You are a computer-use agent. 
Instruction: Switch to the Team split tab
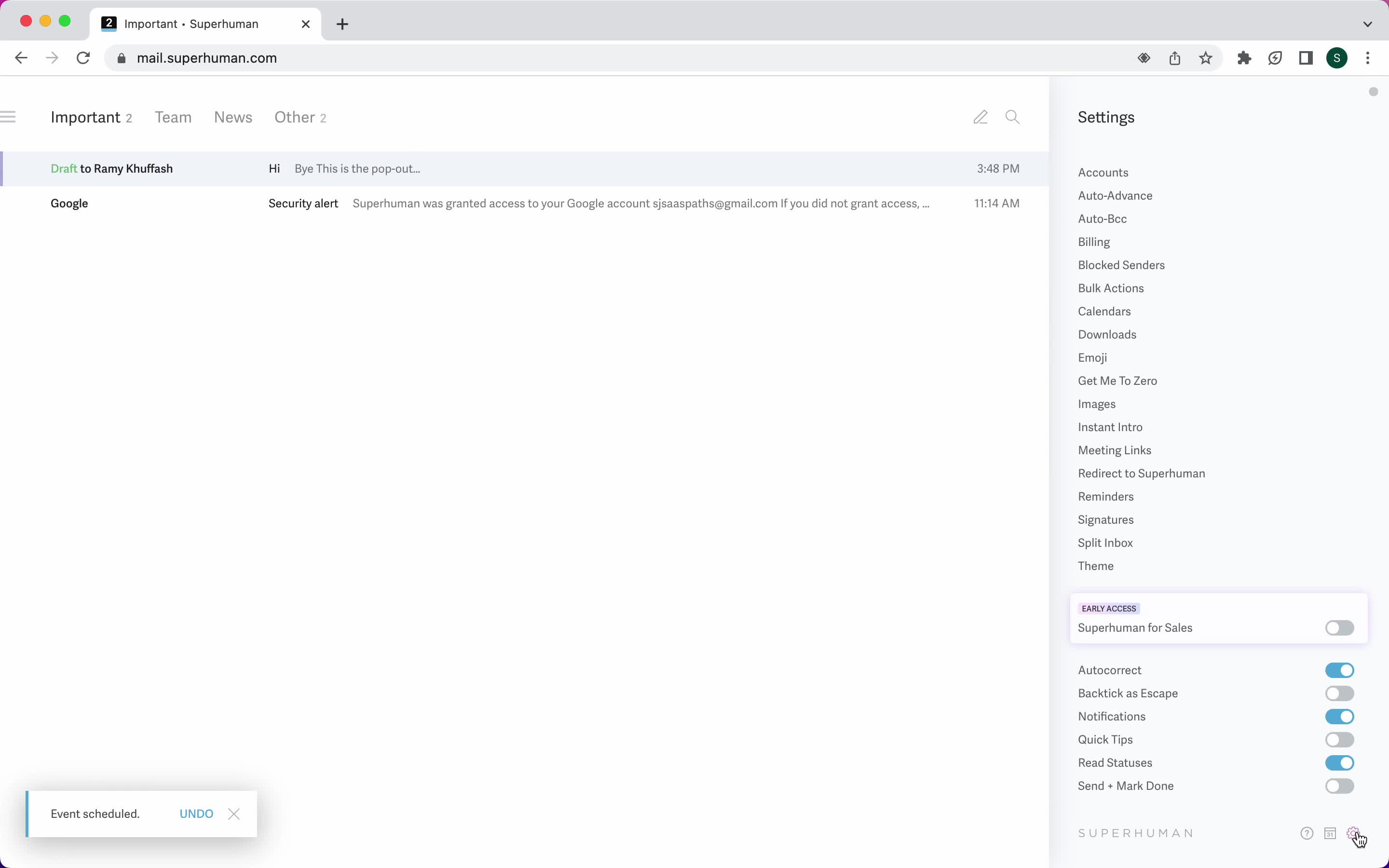(x=173, y=117)
